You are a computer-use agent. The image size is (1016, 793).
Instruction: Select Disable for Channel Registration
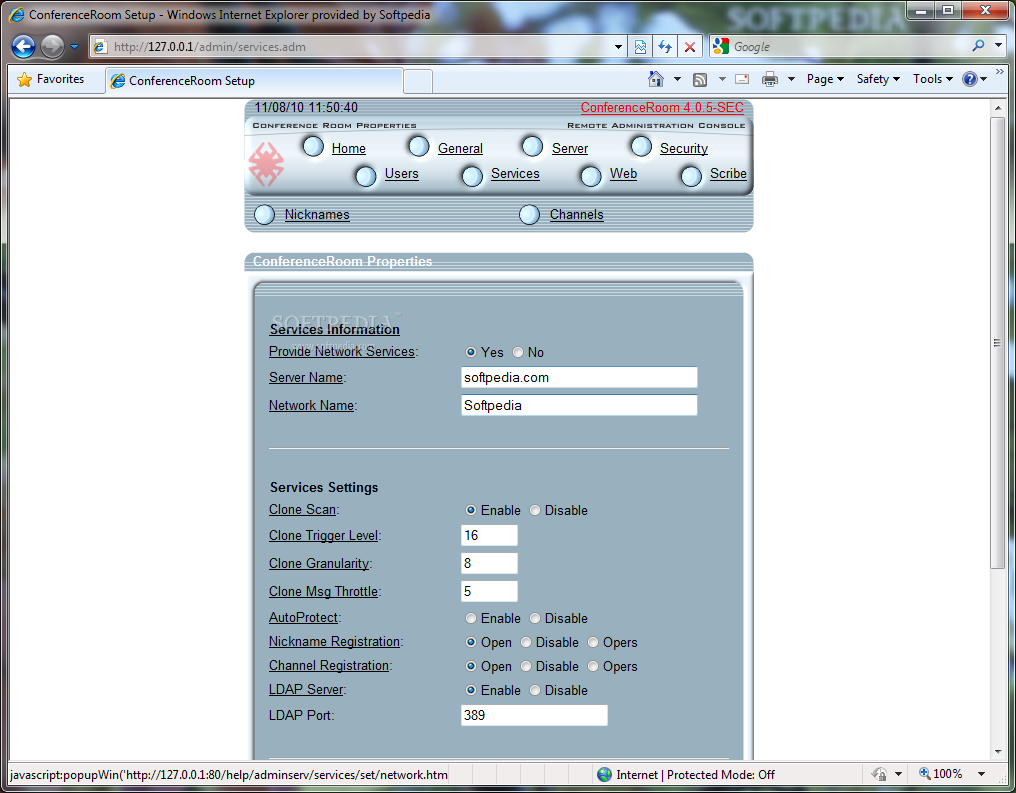(526, 667)
